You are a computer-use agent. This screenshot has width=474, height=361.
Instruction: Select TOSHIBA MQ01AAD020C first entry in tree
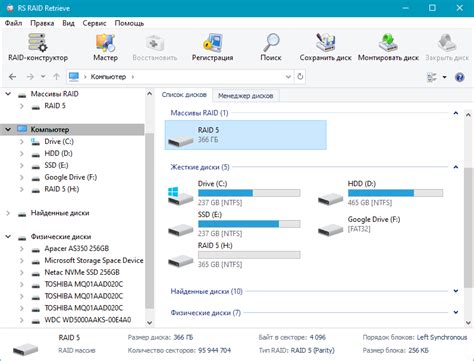83,284
